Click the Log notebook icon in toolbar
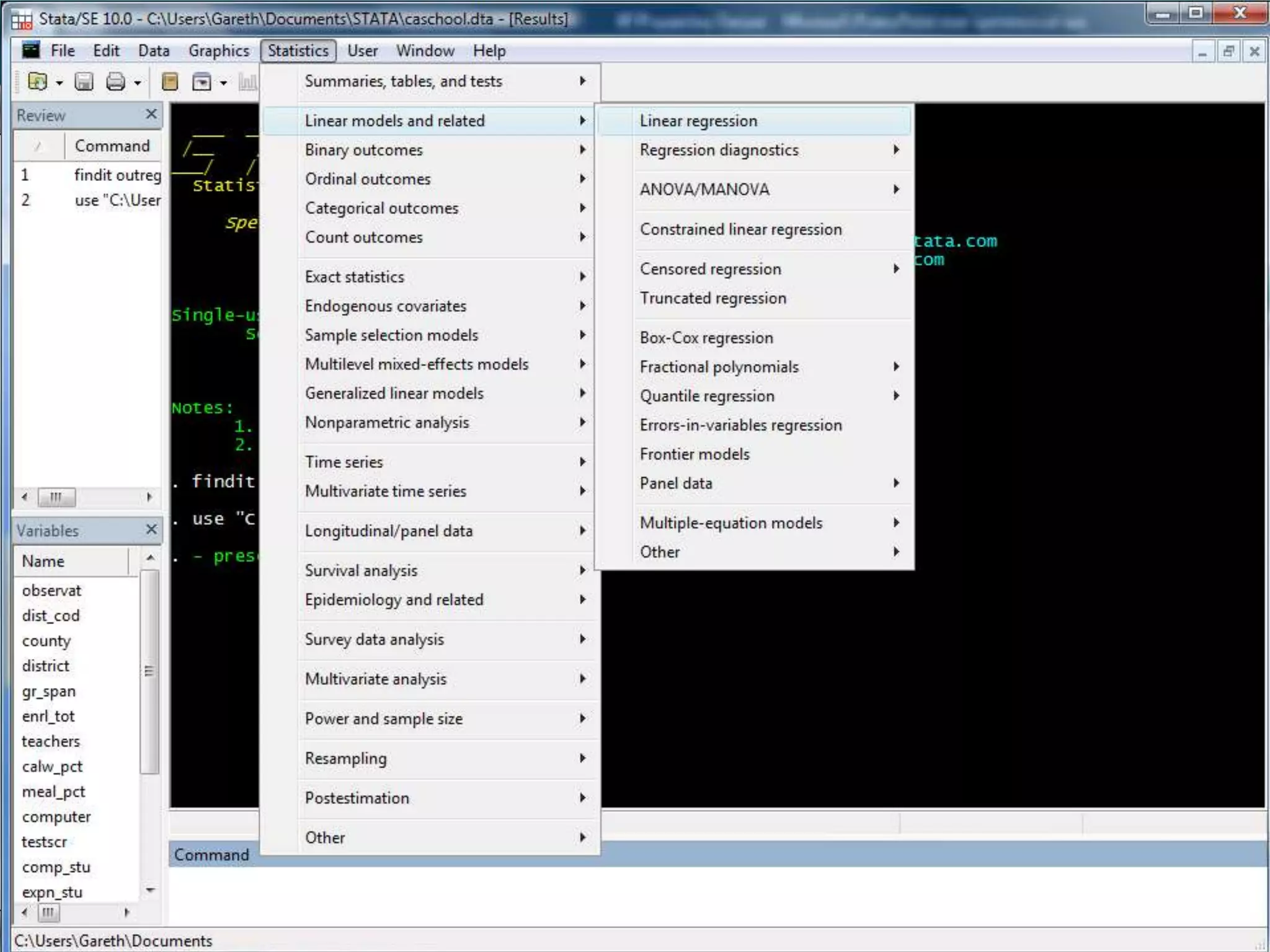This screenshot has height=952, width=1270. click(x=169, y=82)
